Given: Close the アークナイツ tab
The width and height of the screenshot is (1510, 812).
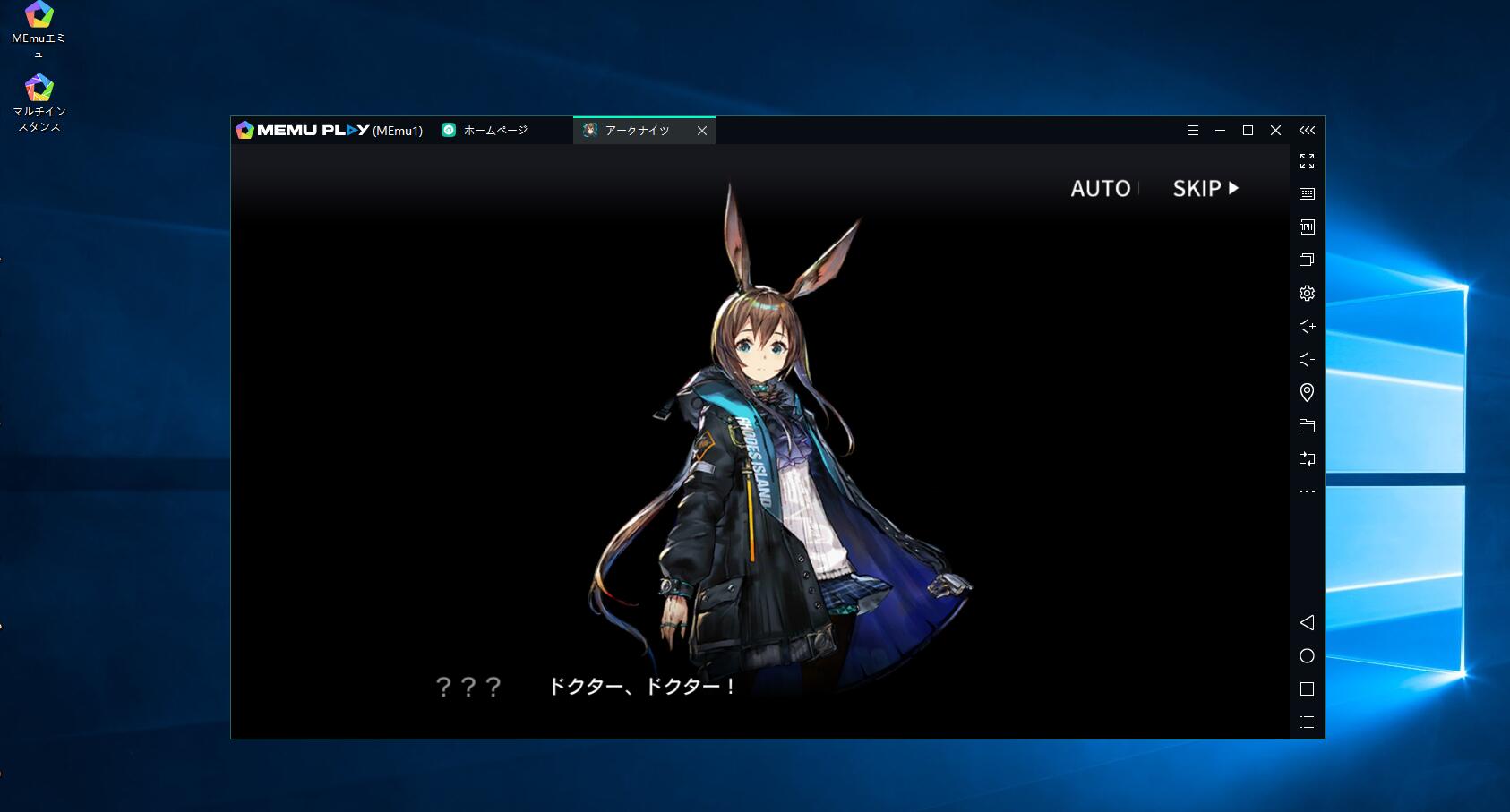Looking at the screenshot, I should click(x=702, y=131).
